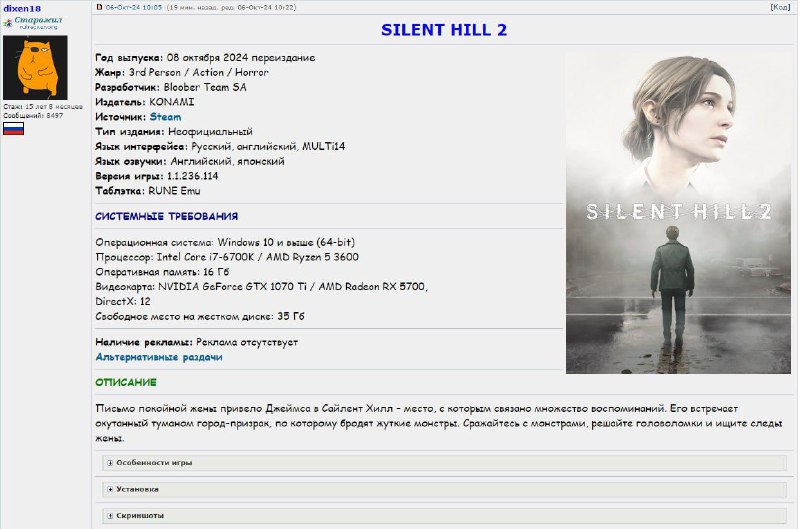Image resolution: width=800 pixels, height=529 pixels.
Task: Click the RAM value '16 Гб'
Action: (x=216, y=272)
